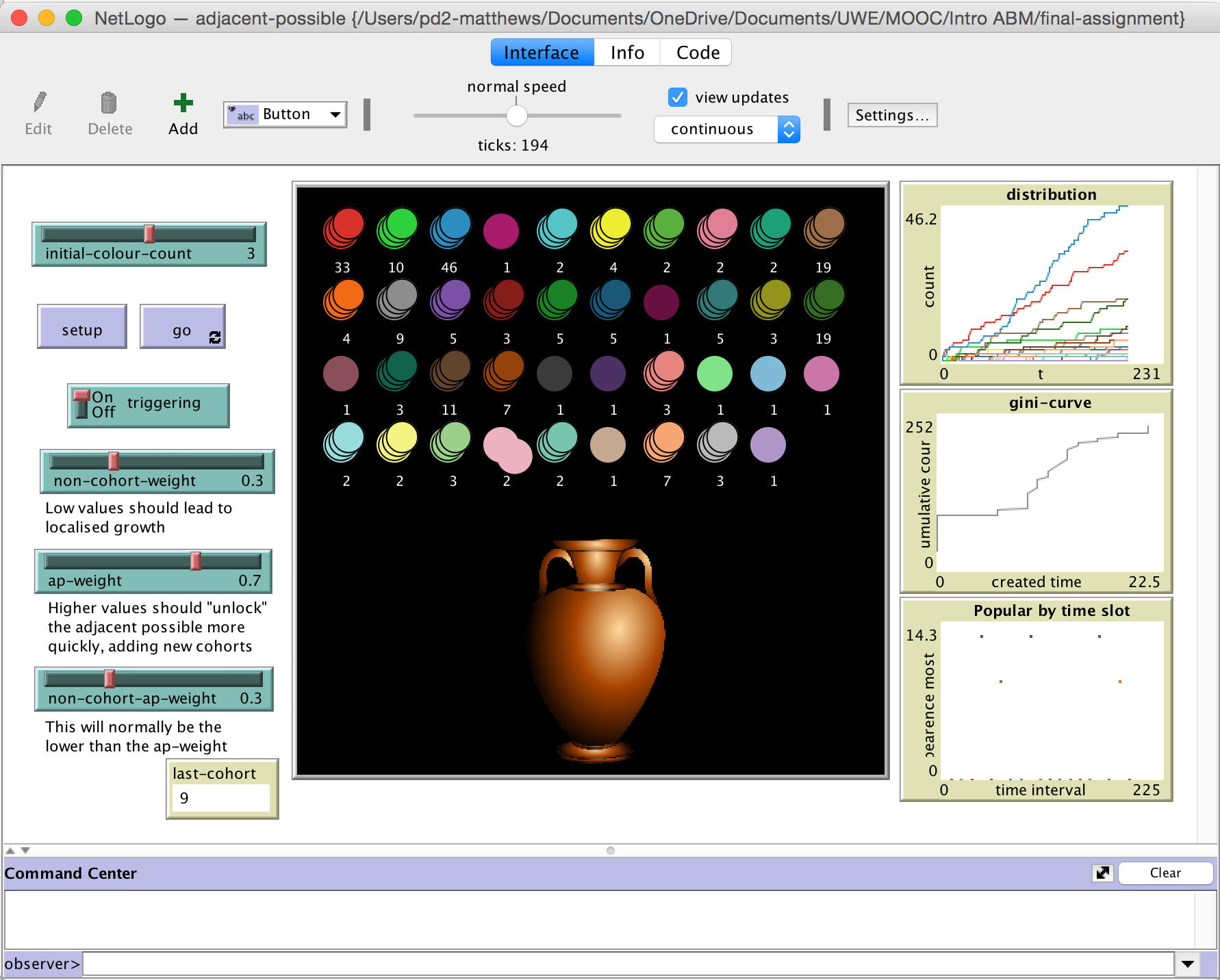The width and height of the screenshot is (1220, 980).
Task: Click the Command Center export icon
Action: tap(1102, 873)
